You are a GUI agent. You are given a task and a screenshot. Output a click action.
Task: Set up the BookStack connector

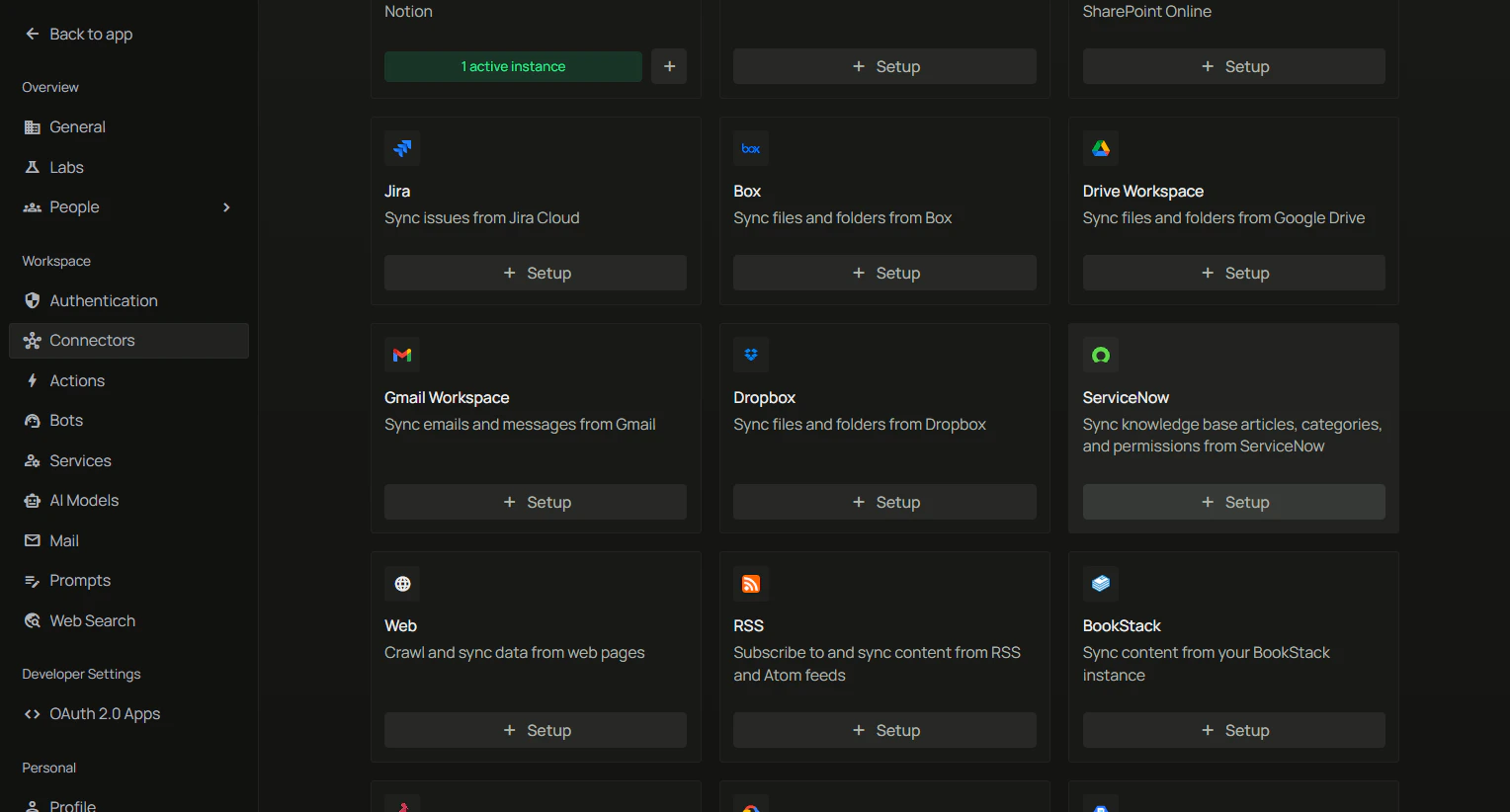click(x=1234, y=730)
